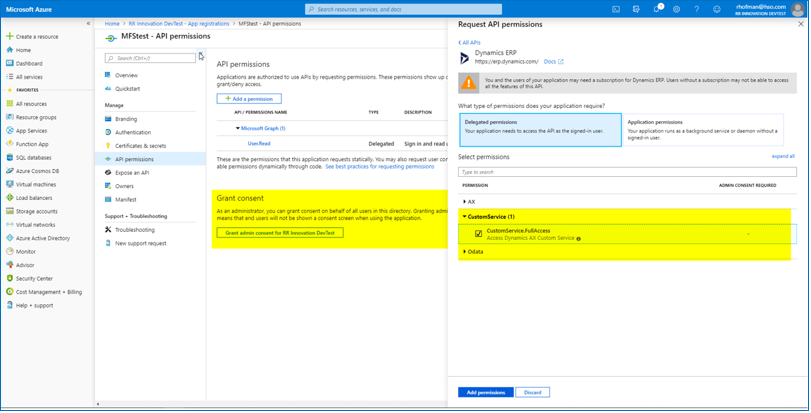Open directory and subscription filter icon
Image resolution: width=811 pixels, height=413 pixels.
tap(636, 9)
